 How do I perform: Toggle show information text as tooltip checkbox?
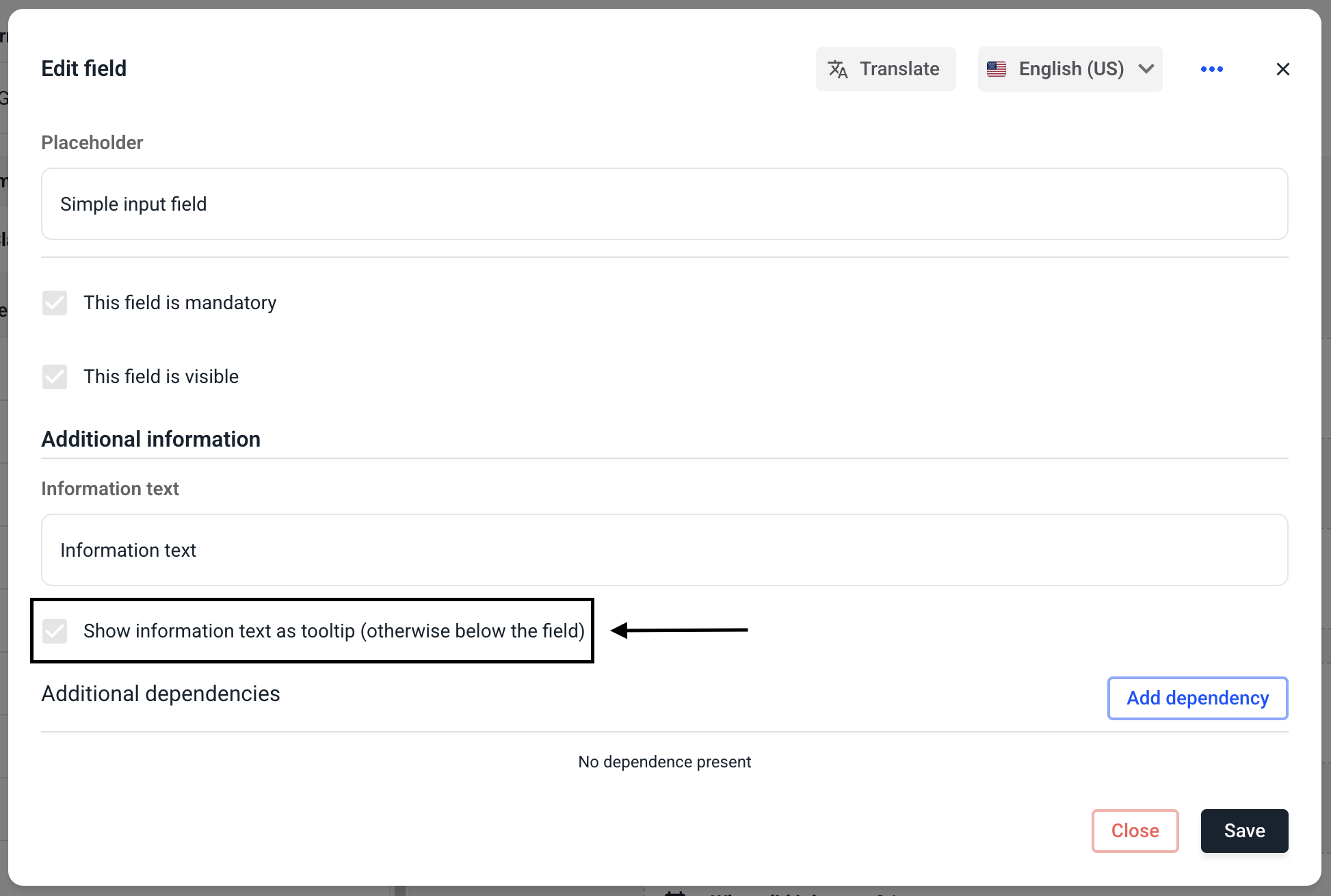[55, 631]
